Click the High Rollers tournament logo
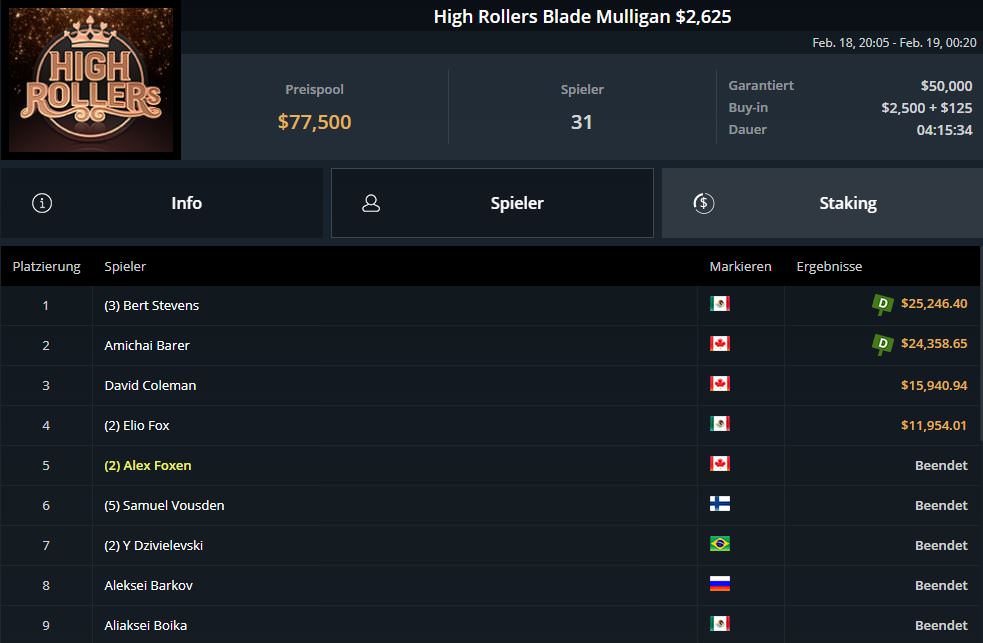This screenshot has width=983, height=643. 91,82
